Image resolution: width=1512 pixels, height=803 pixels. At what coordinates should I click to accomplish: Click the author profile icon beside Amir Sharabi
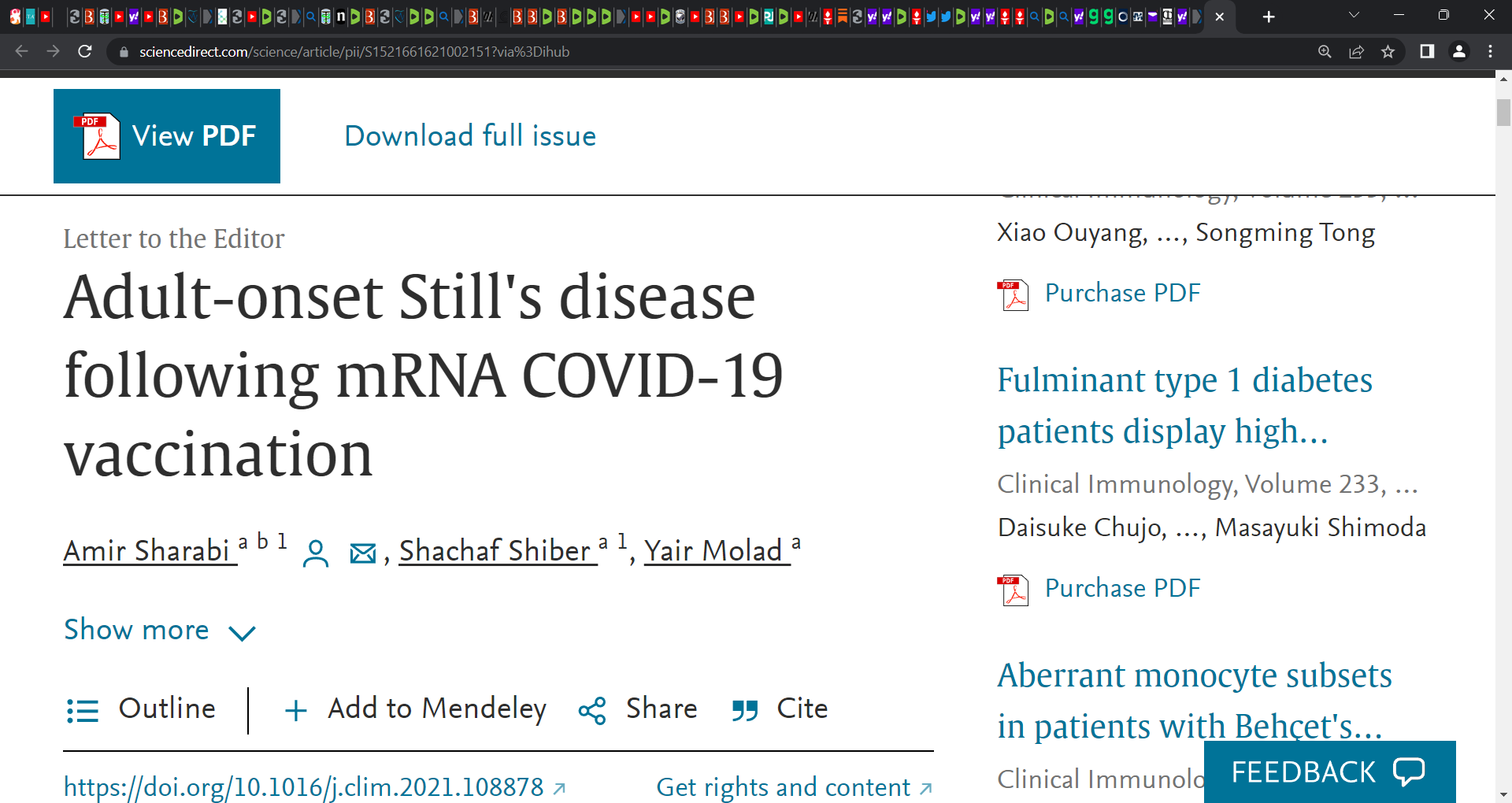coord(316,553)
